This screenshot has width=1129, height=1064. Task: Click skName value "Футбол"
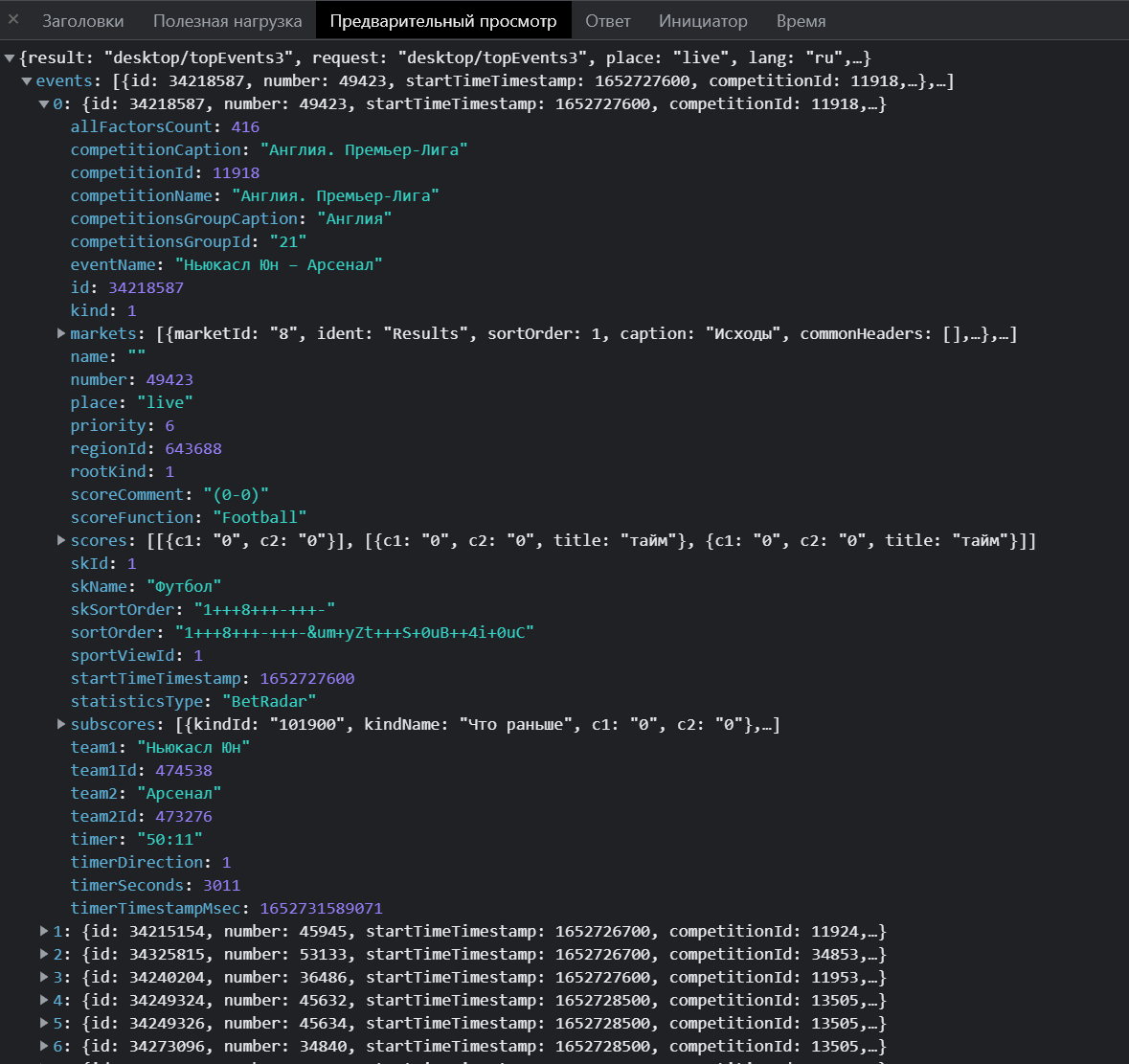tap(184, 587)
